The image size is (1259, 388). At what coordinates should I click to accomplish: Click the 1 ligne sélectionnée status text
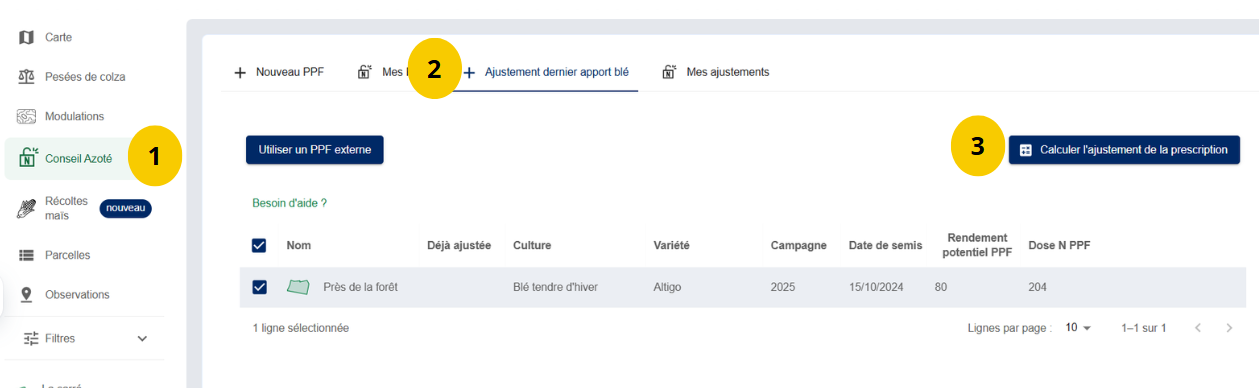(301, 328)
